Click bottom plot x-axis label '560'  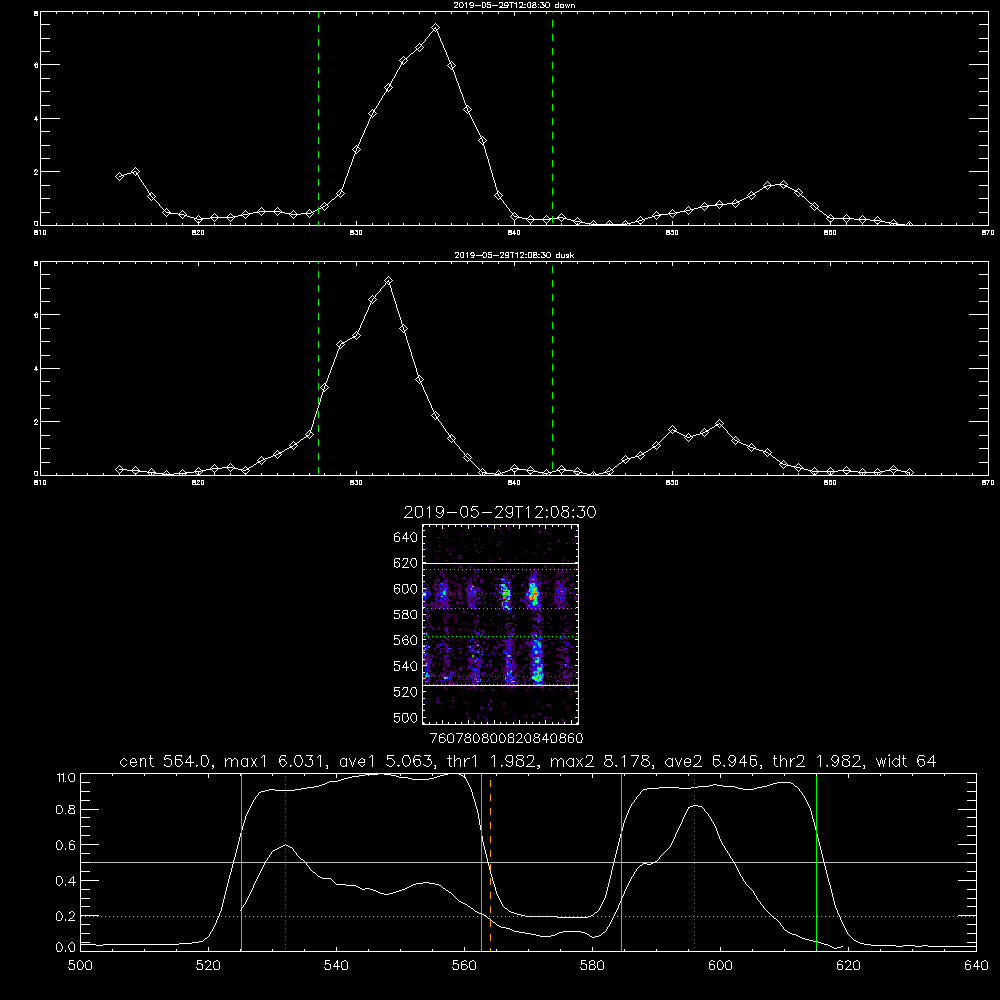(x=464, y=966)
